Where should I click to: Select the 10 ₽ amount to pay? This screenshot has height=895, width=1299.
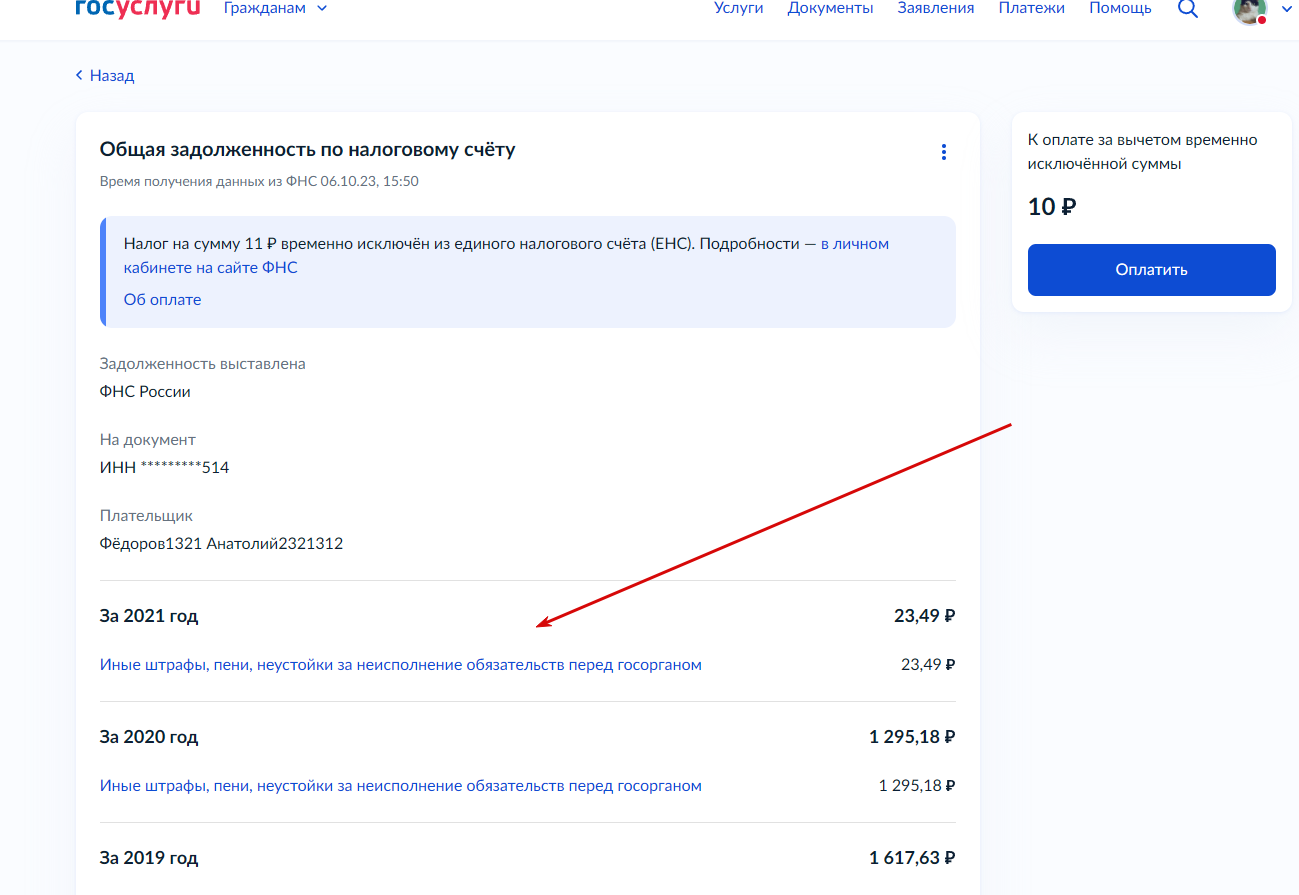(x=1052, y=207)
